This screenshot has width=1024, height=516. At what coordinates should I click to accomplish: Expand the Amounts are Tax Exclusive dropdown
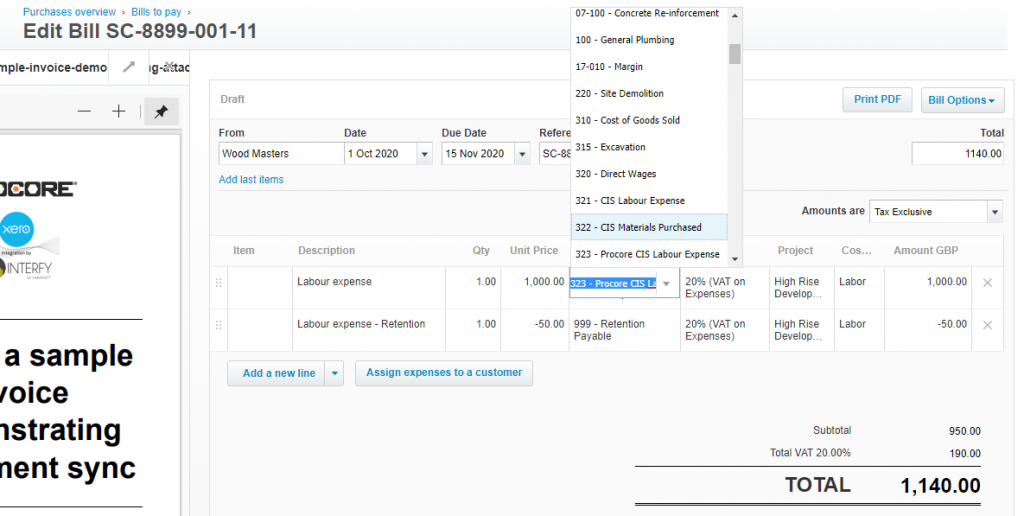click(994, 212)
